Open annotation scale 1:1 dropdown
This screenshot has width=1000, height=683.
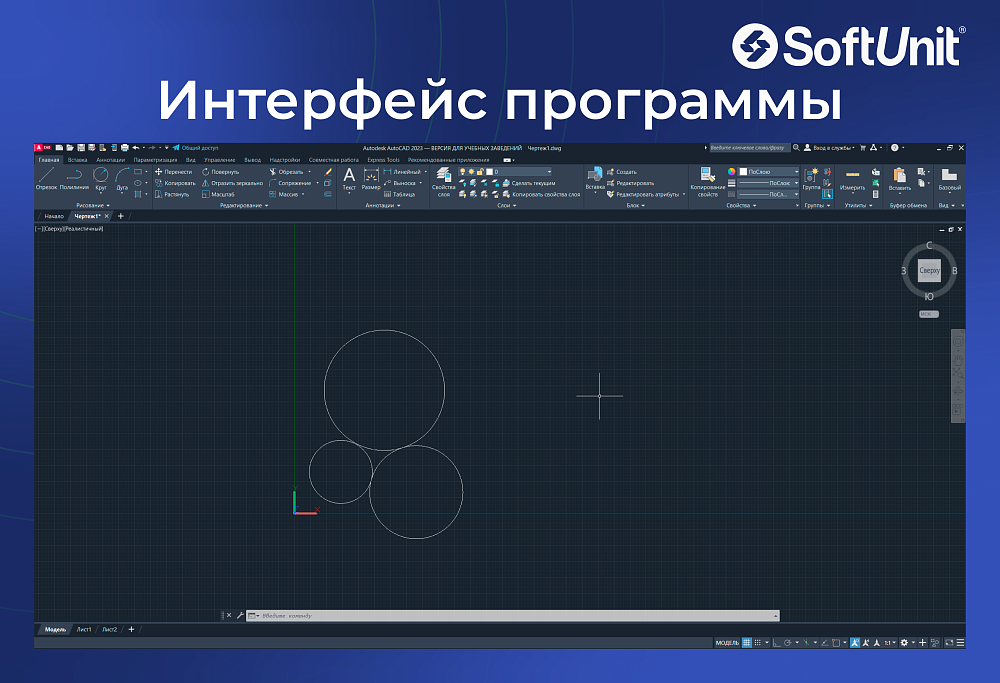tap(890, 642)
